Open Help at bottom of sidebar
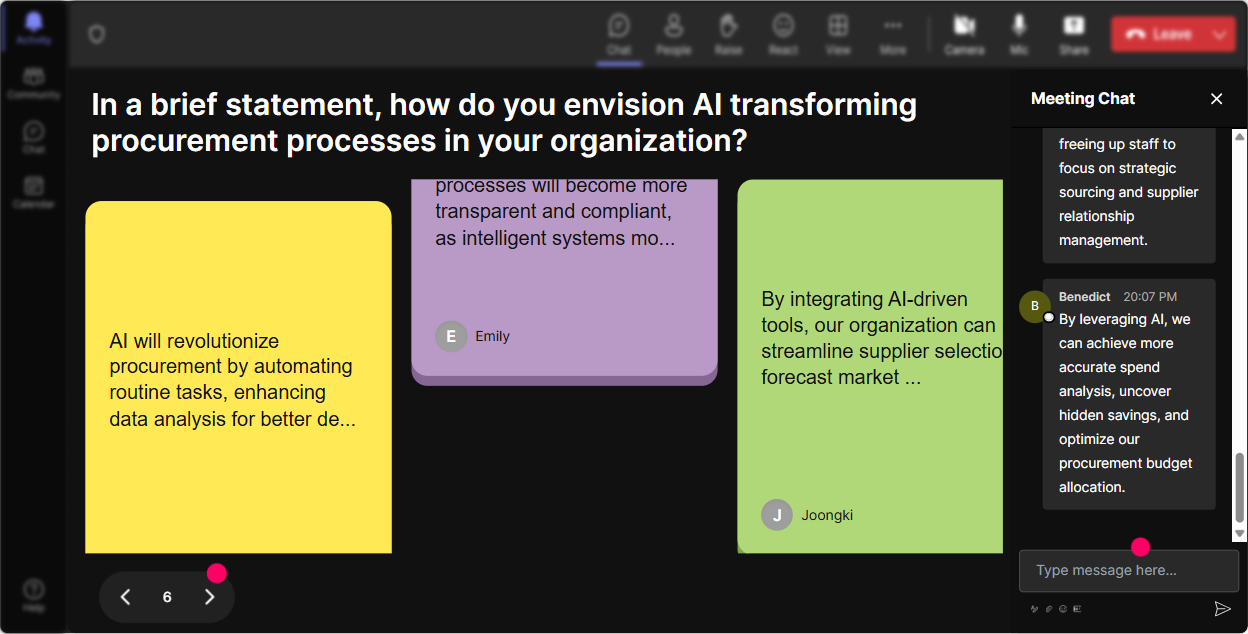This screenshot has width=1248, height=634. point(33,594)
